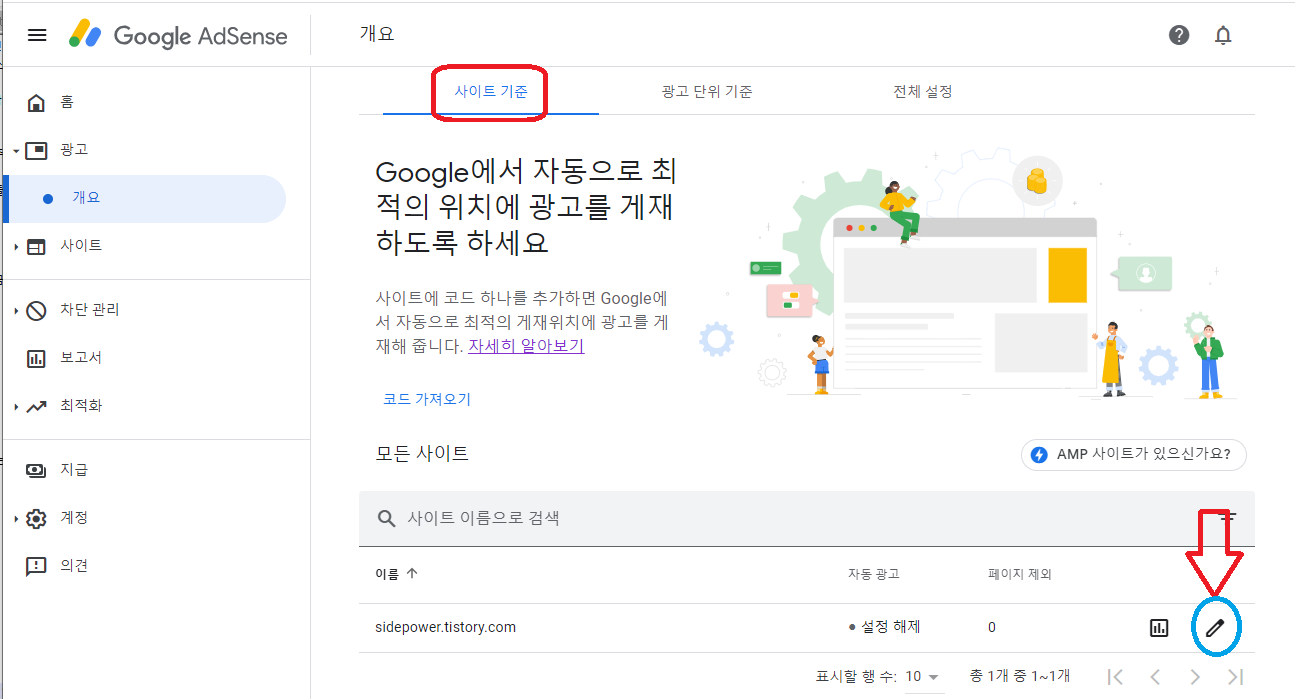This screenshot has width=1295, height=699.
Task: Open the notifications bell
Action: click(1223, 35)
